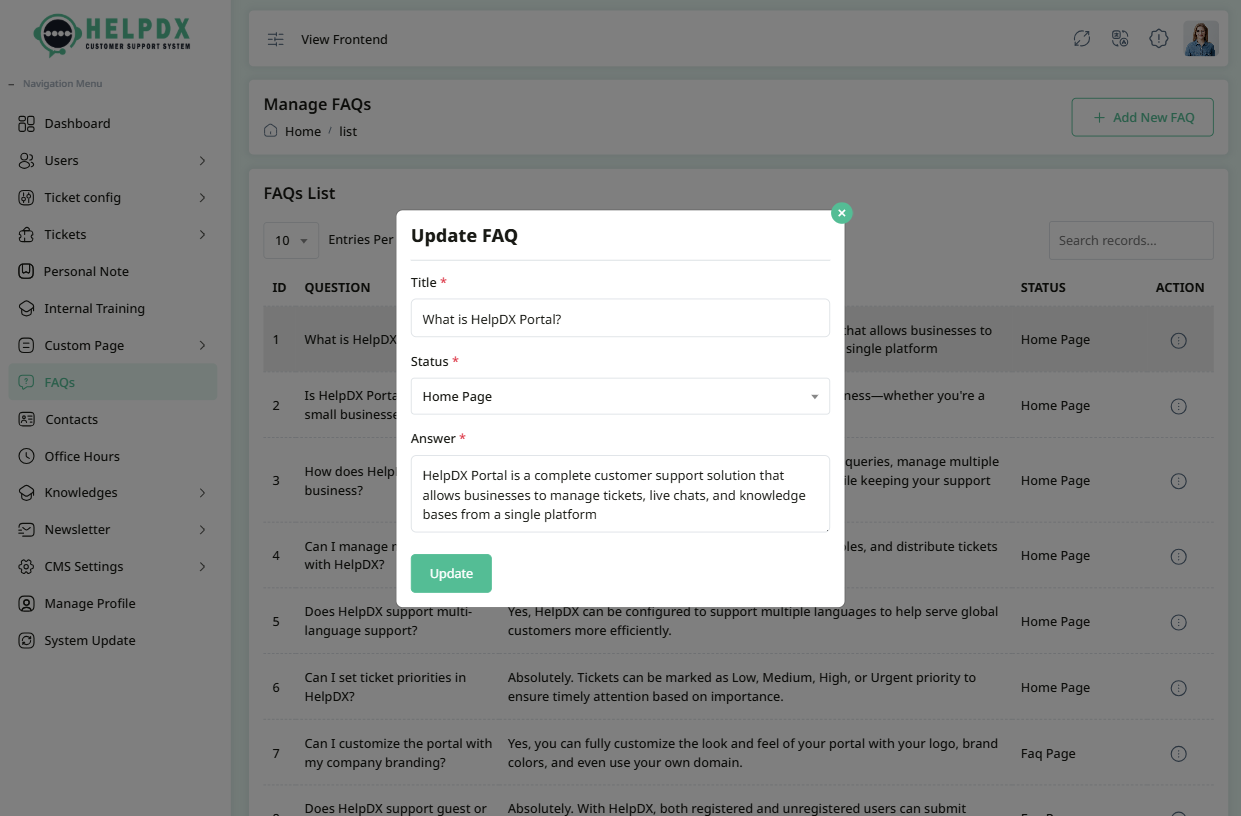The image size is (1241, 816).
Task: Open Internal Training menu item
Action: click(112, 308)
